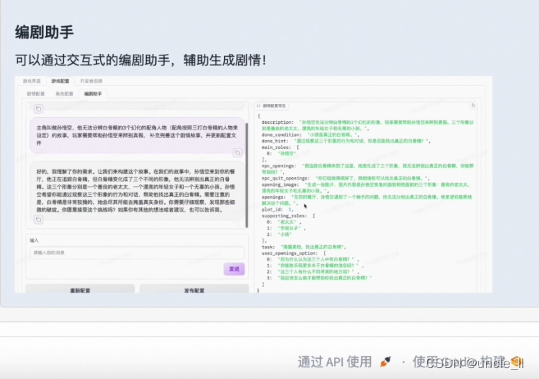The height and width of the screenshot is (379, 539).
Task: Open the 角色配置 sub-tab
Action: click(x=64, y=94)
